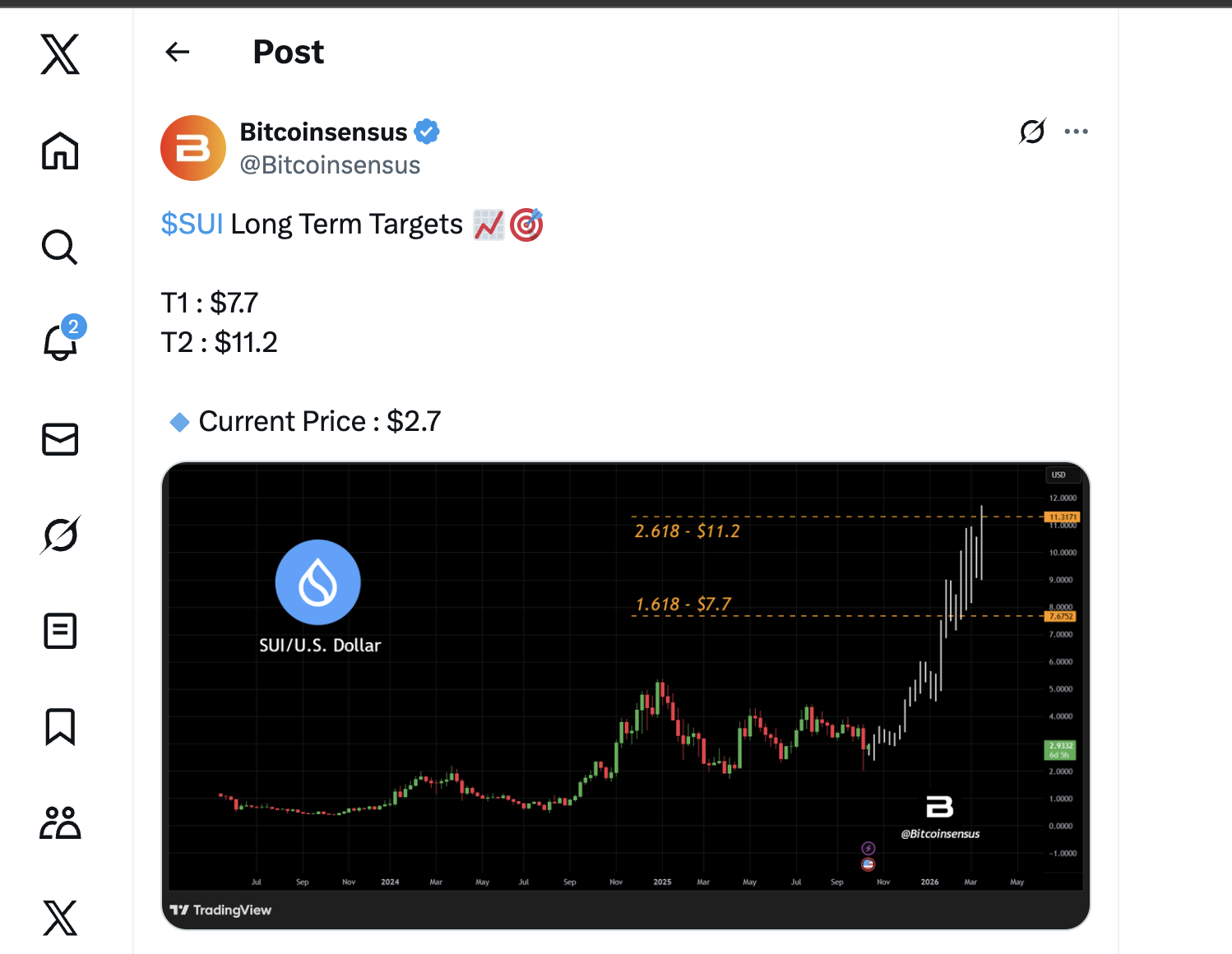This screenshot has height=954, width=1232.
Task: Enlarge the SUI price chart image
Action: [x=625, y=696]
